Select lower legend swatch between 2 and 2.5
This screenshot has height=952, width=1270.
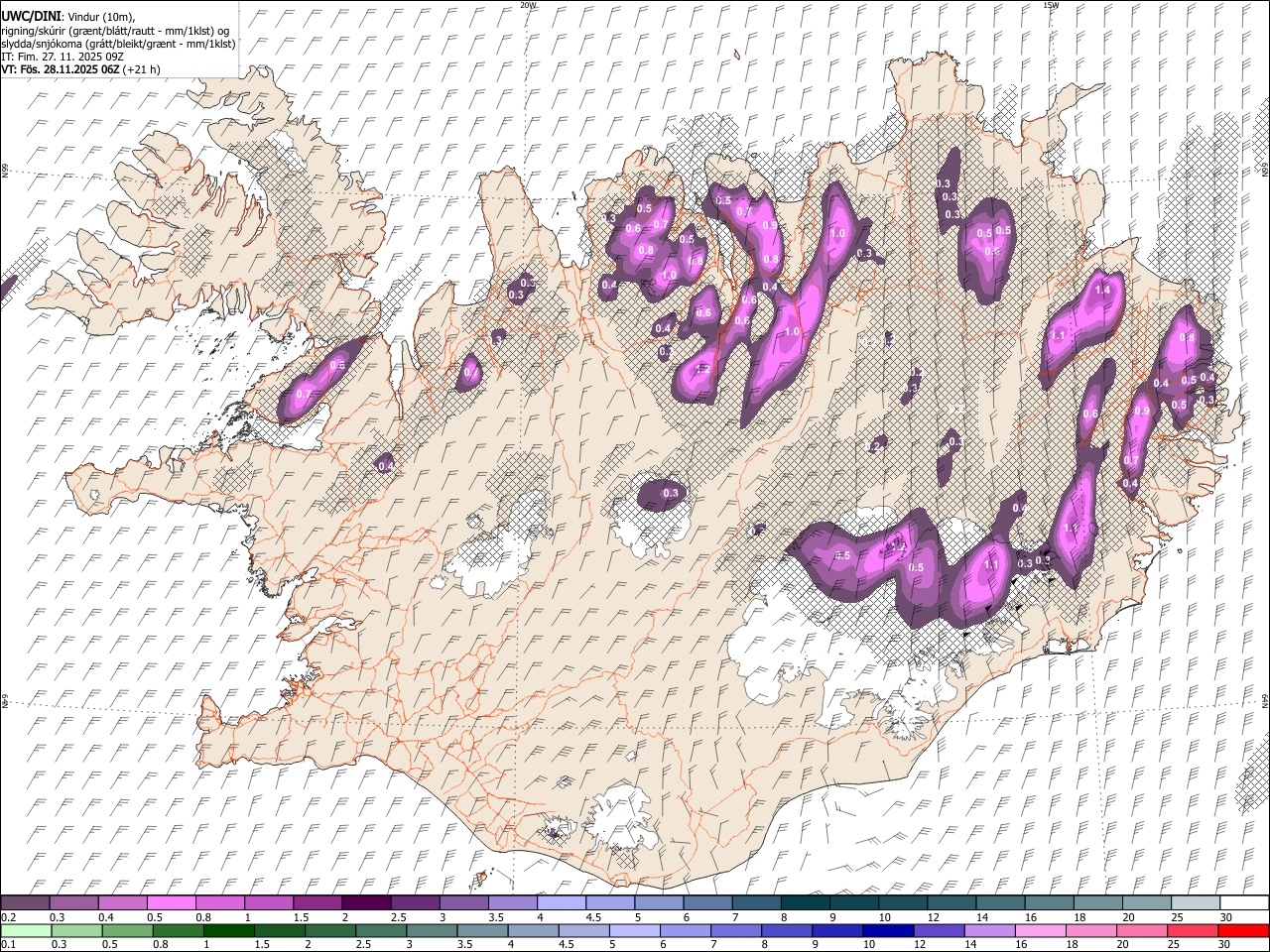[332, 930]
